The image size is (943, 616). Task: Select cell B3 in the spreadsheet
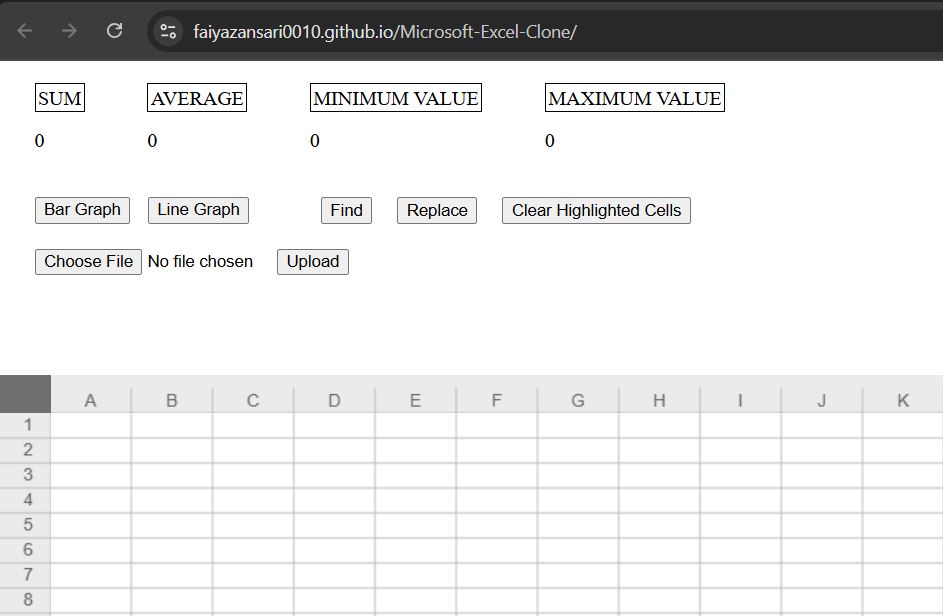point(172,475)
